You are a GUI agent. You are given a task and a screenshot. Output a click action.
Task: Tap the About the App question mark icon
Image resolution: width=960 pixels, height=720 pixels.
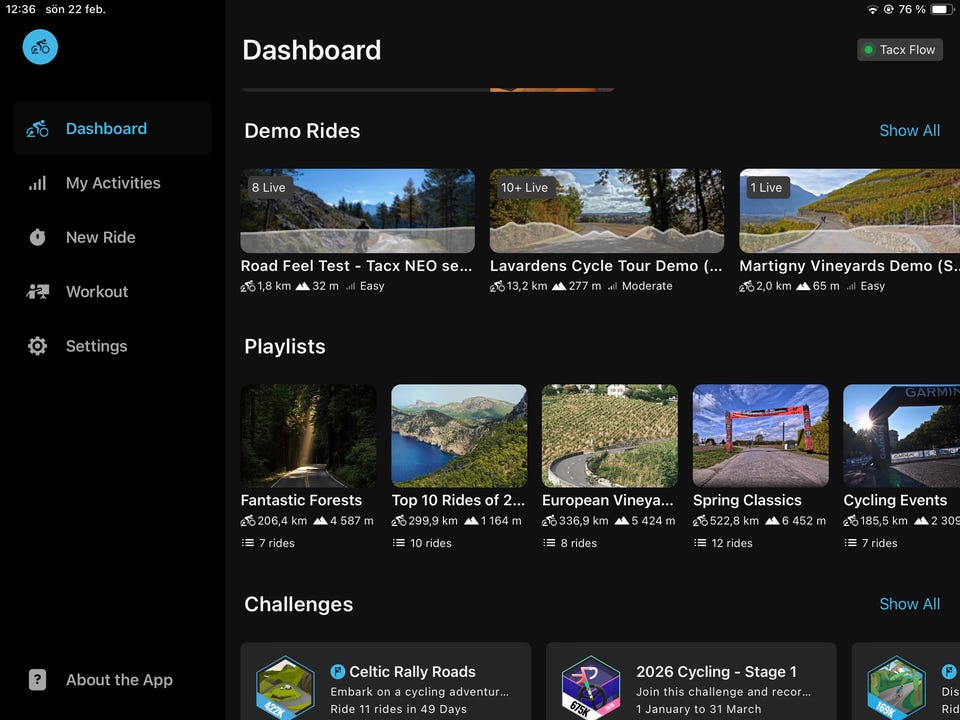pyautogui.click(x=38, y=680)
